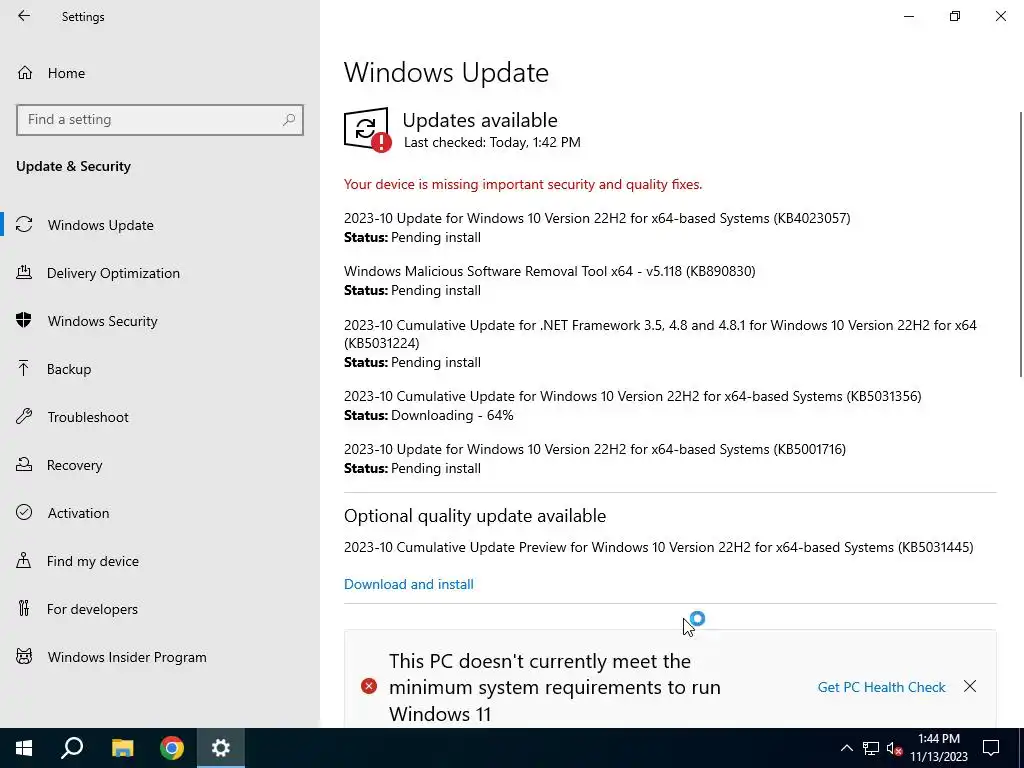Click the KB5031445 Cumulative Update Preview text
Screen dimensions: 1024x768
pyautogui.click(x=658, y=547)
